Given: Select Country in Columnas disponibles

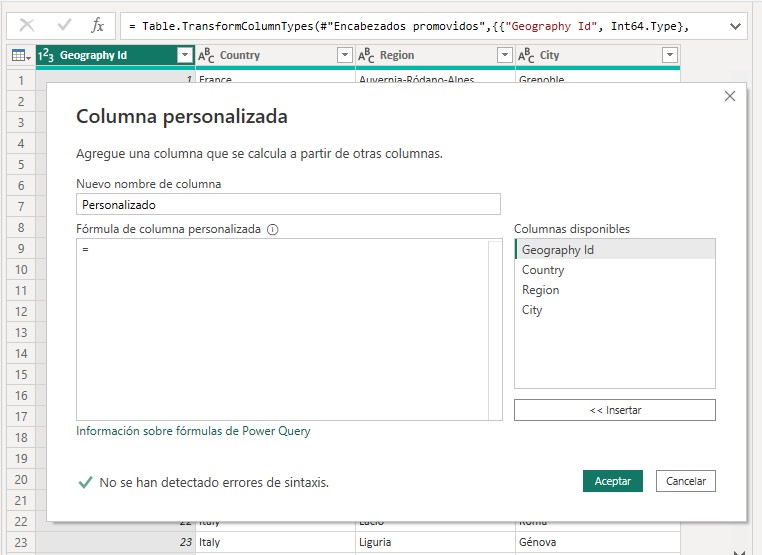Looking at the screenshot, I should click(615, 270).
